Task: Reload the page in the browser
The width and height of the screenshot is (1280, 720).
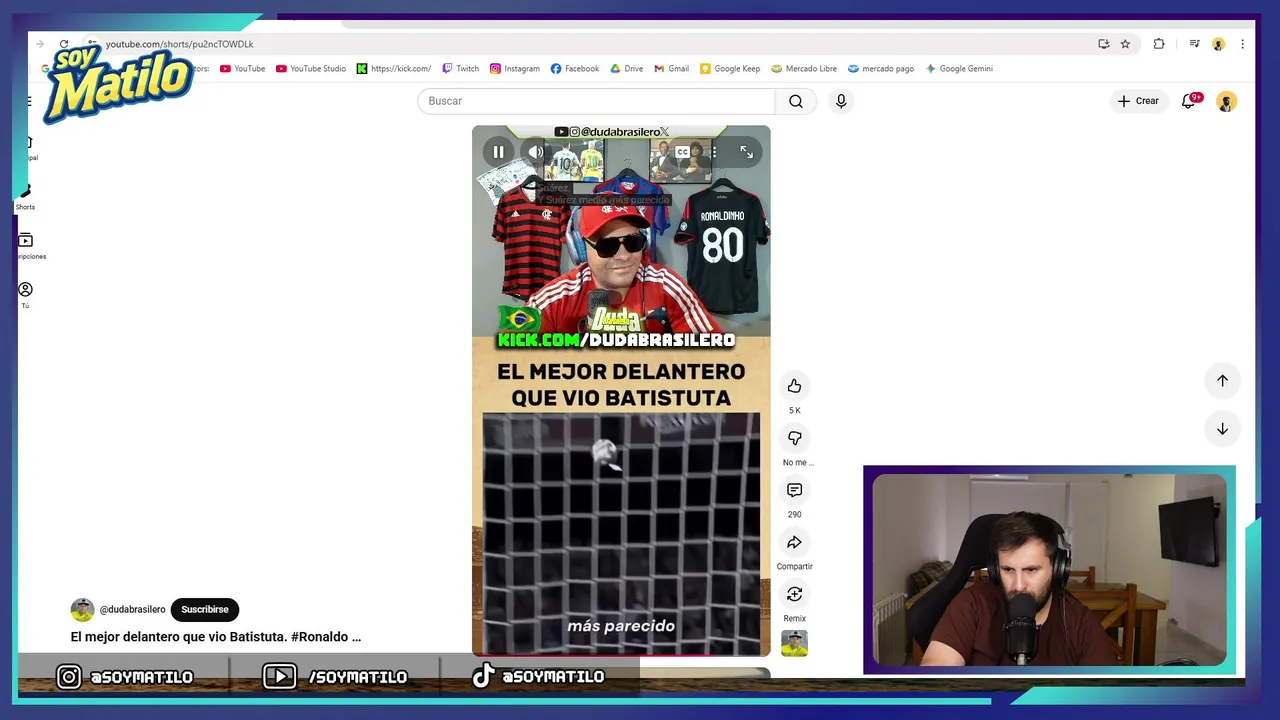Action: pos(64,44)
